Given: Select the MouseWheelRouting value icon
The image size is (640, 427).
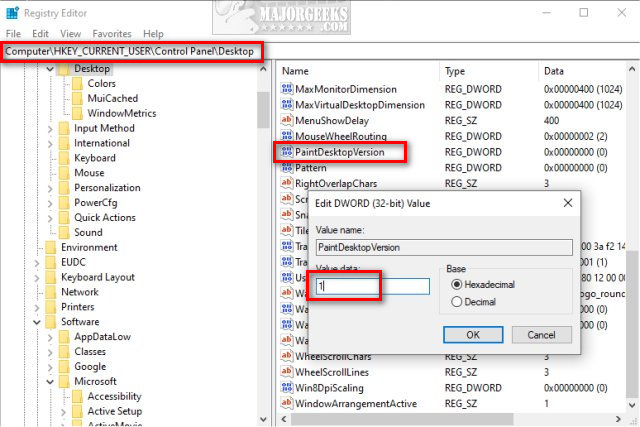Looking at the screenshot, I should click(x=287, y=136).
